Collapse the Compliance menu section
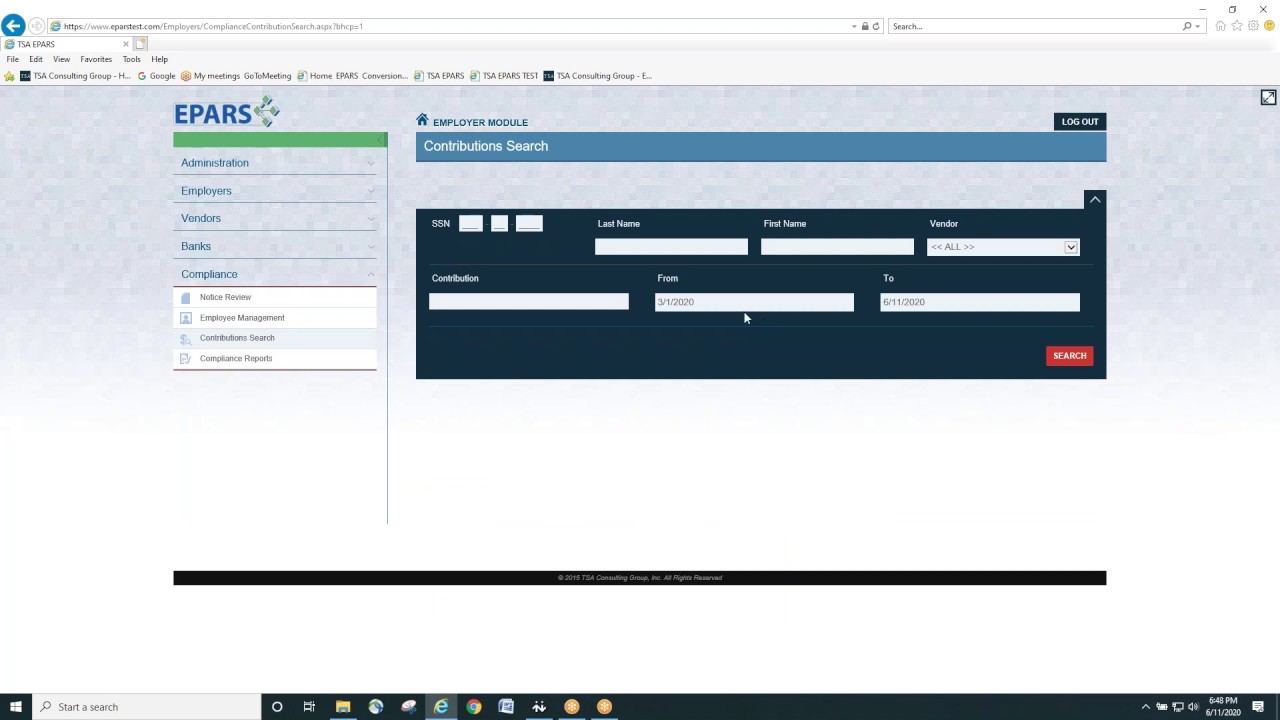This screenshot has height=720, width=1280. pos(275,274)
